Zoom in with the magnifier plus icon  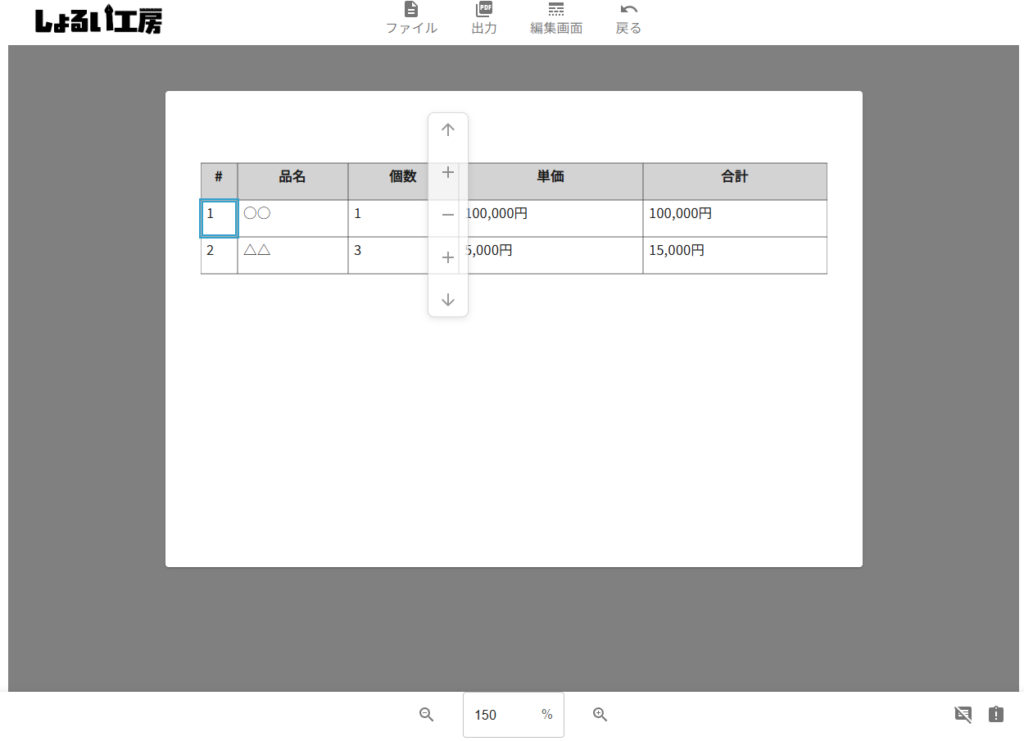(x=600, y=714)
